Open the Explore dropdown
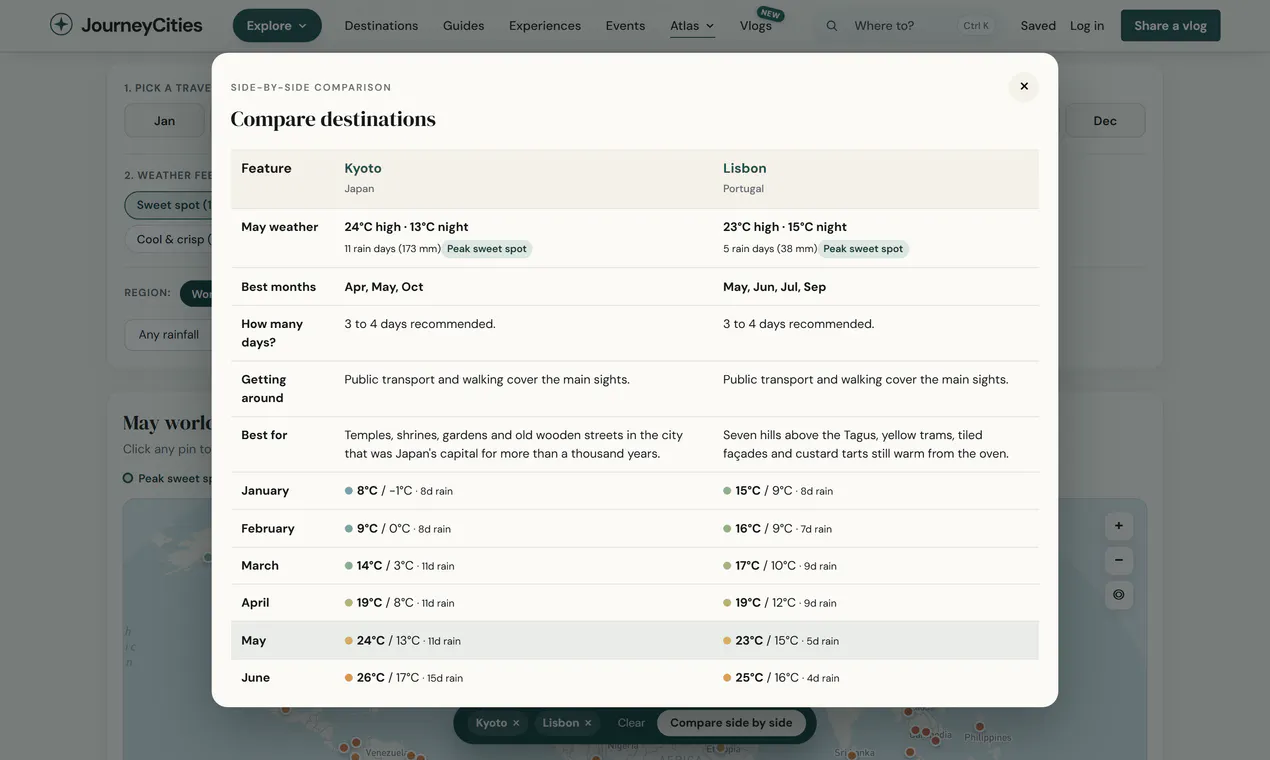Image resolution: width=1270 pixels, height=760 pixels. [x=277, y=25]
